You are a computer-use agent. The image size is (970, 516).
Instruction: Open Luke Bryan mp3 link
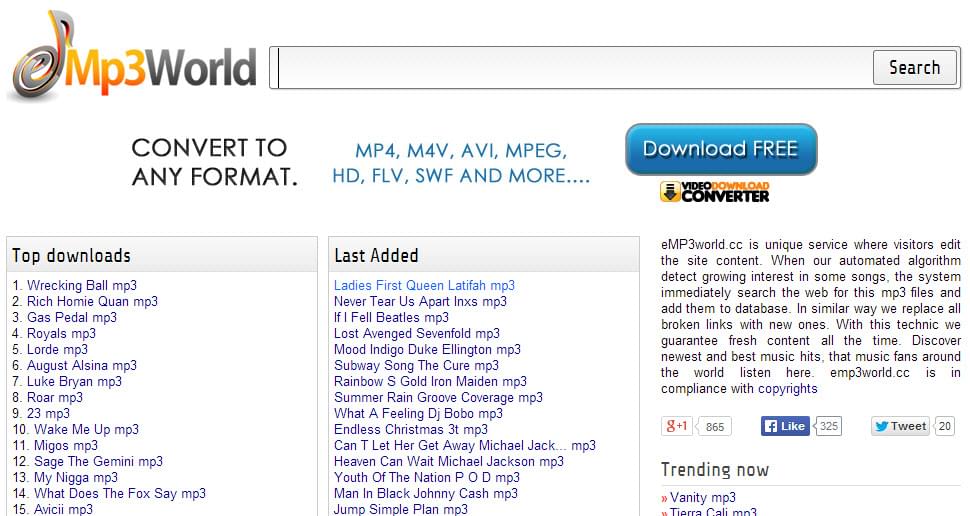pos(74,382)
